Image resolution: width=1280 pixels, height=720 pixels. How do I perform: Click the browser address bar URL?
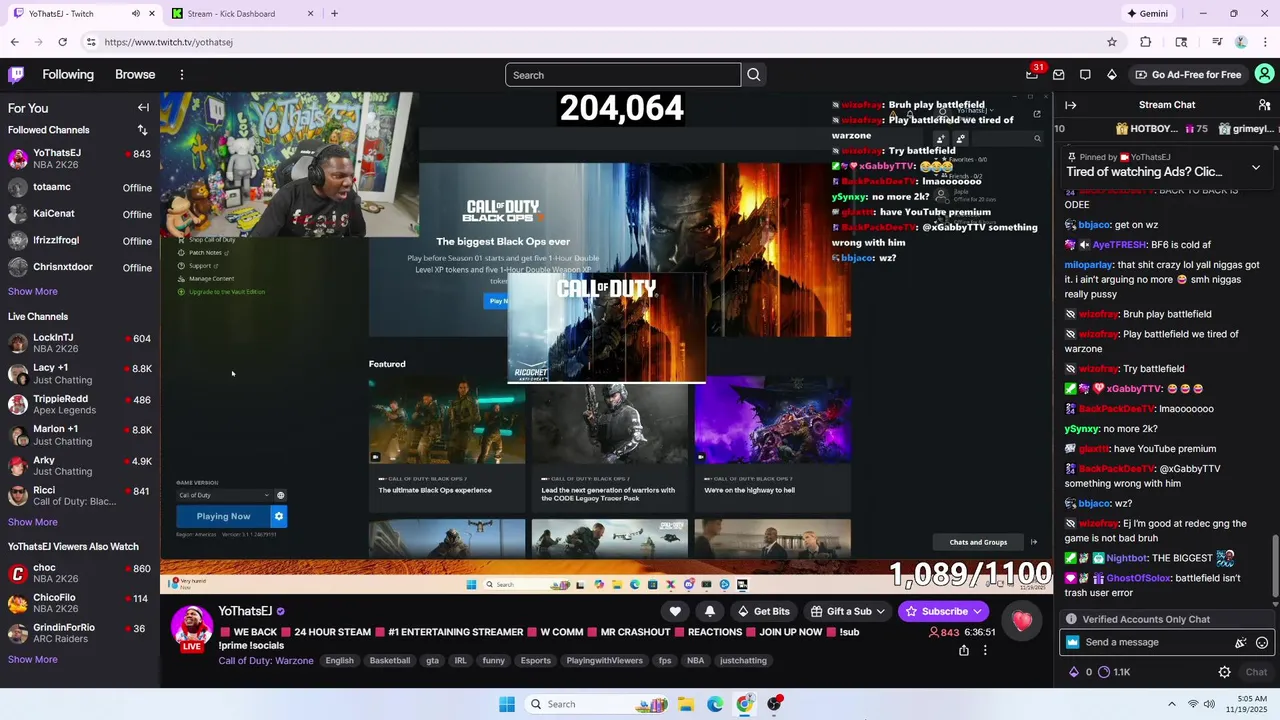tap(169, 42)
